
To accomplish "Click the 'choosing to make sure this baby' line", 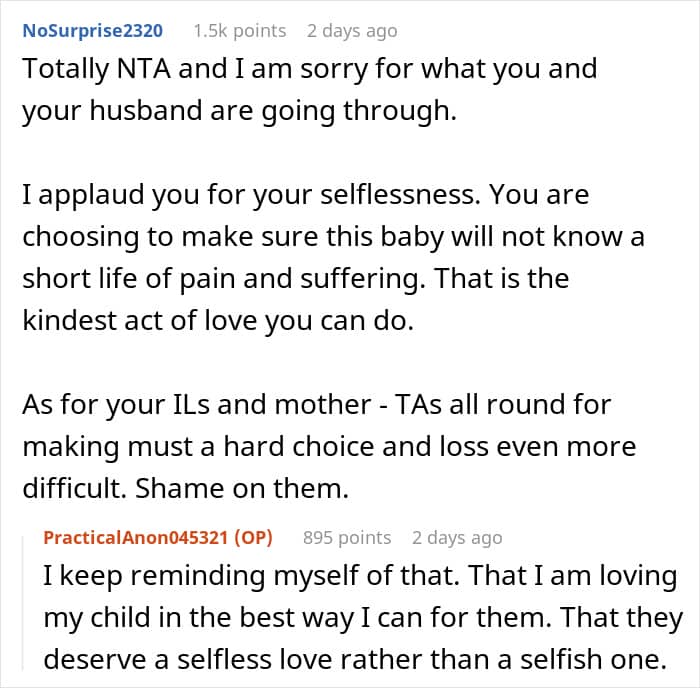I will point(333,237).
